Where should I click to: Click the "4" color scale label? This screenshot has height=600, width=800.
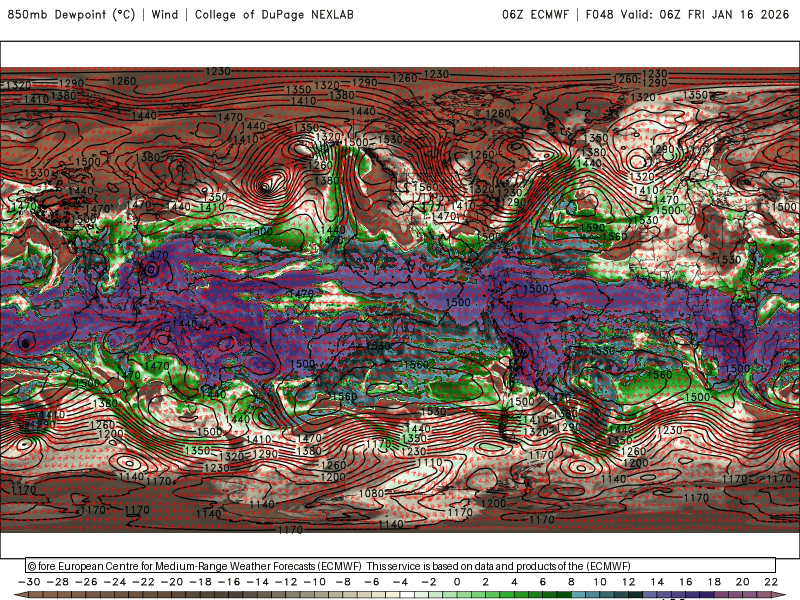(514, 582)
